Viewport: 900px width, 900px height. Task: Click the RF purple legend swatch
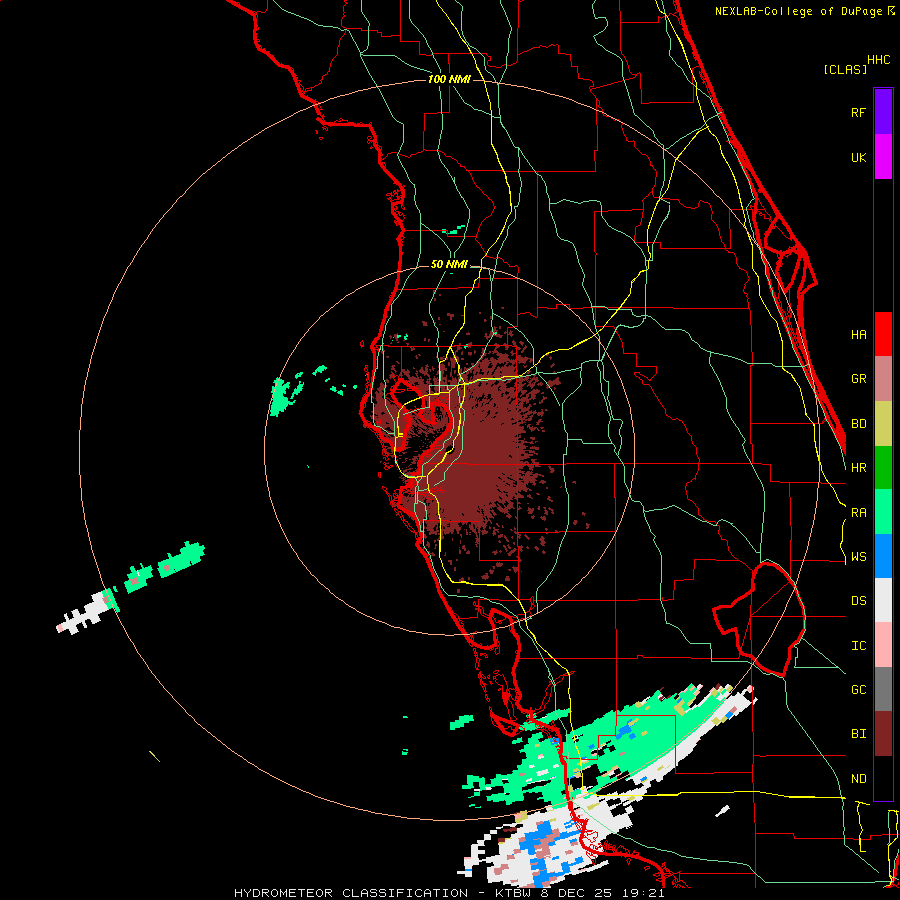point(883,112)
